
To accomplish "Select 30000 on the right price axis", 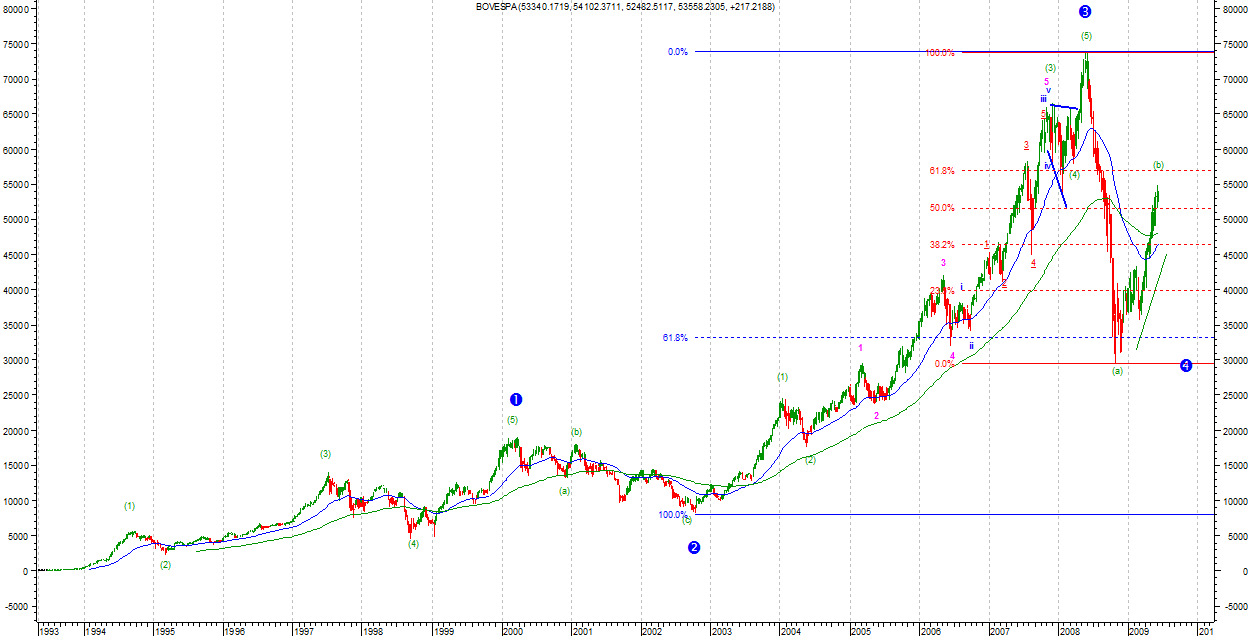I will [x=1232, y=361].
